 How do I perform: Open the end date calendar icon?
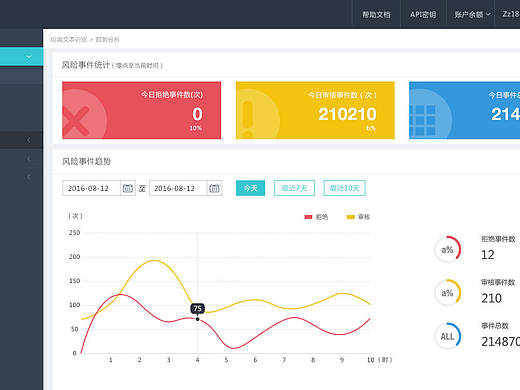tap(214, 188)
